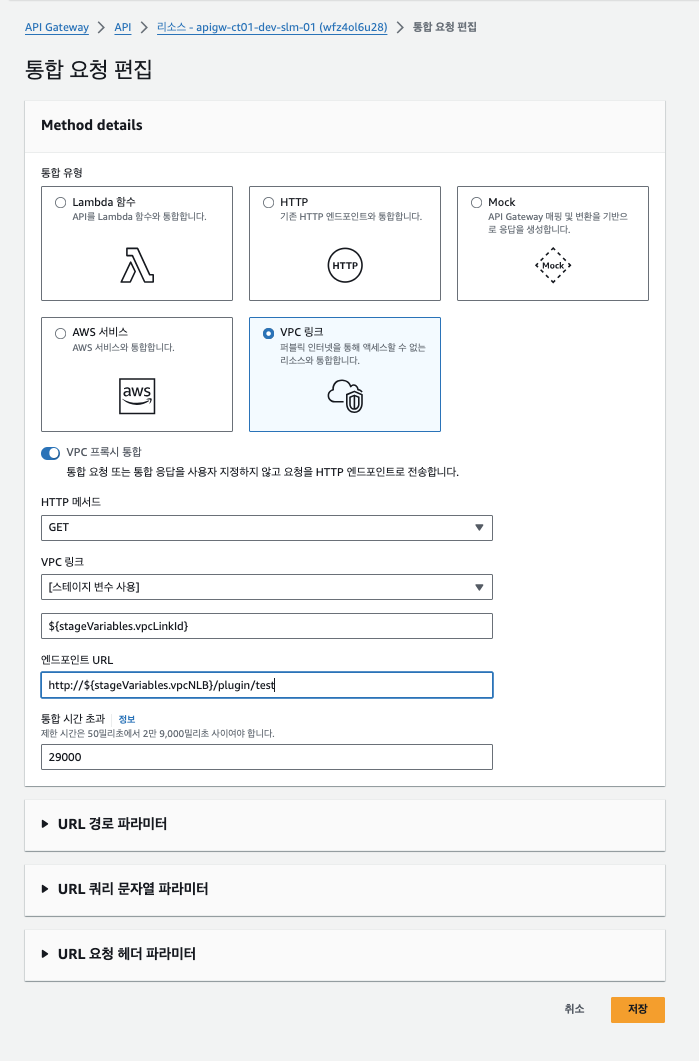
Task: Click the Mock card description text
Action: coord(558,223)
